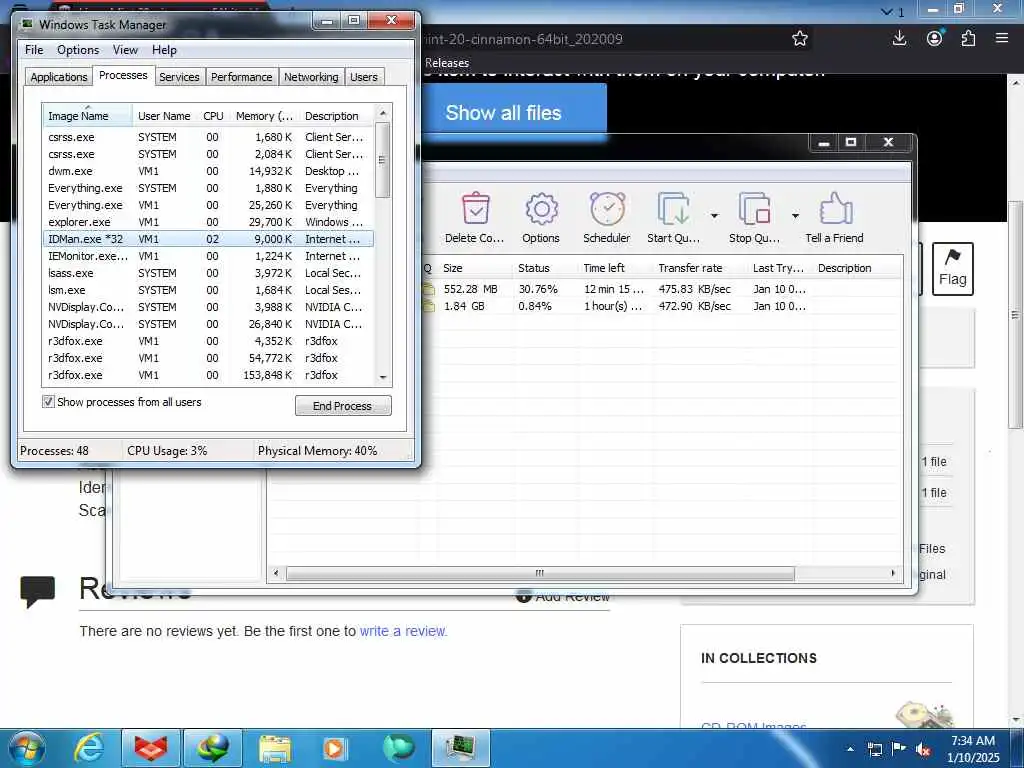The height and width of the screenshot is (768, 1024).
Task: Click the End Process button
Action: (x=343, y=406)
